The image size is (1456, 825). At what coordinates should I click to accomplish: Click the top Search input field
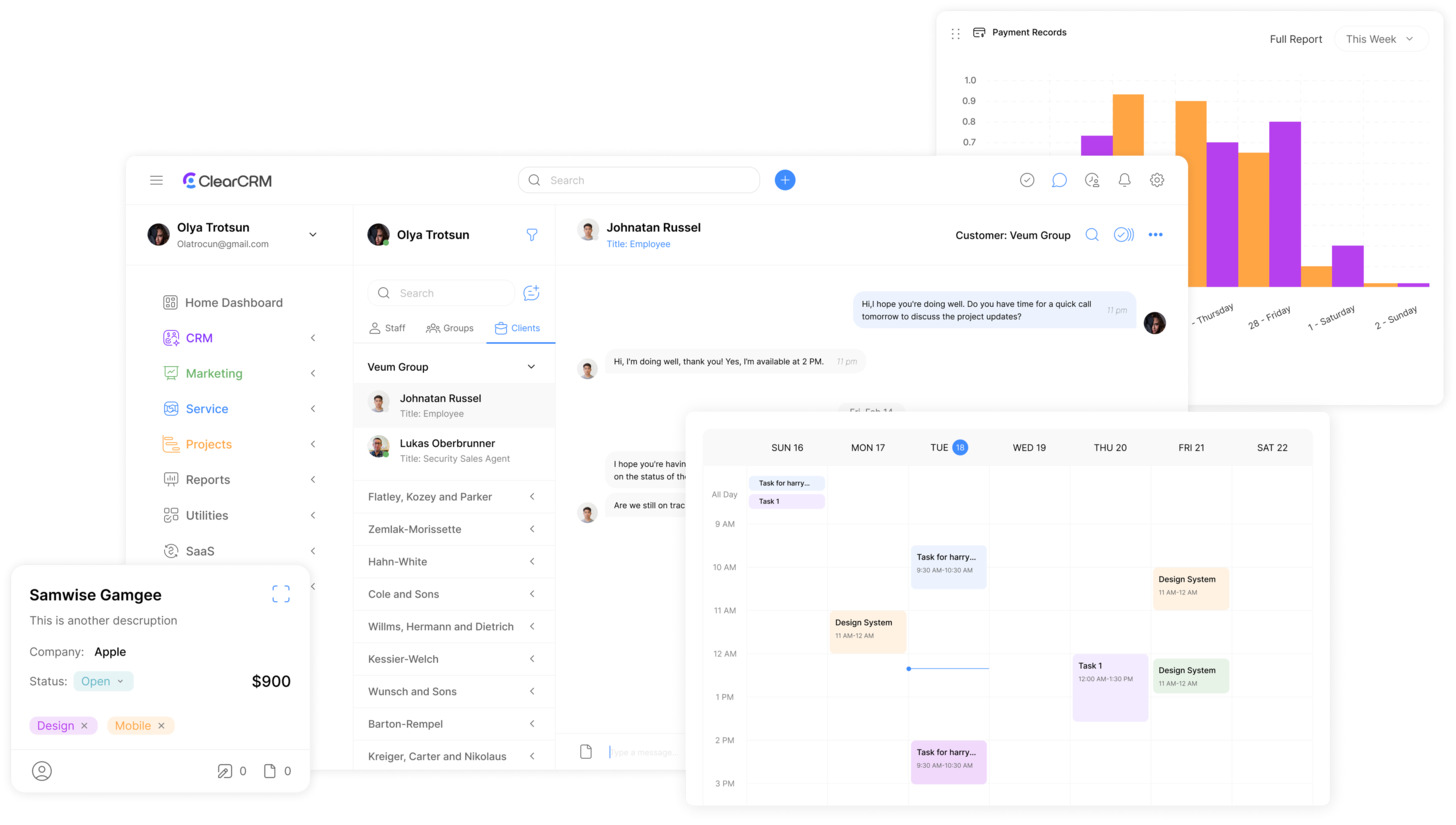tap(639, 180)
